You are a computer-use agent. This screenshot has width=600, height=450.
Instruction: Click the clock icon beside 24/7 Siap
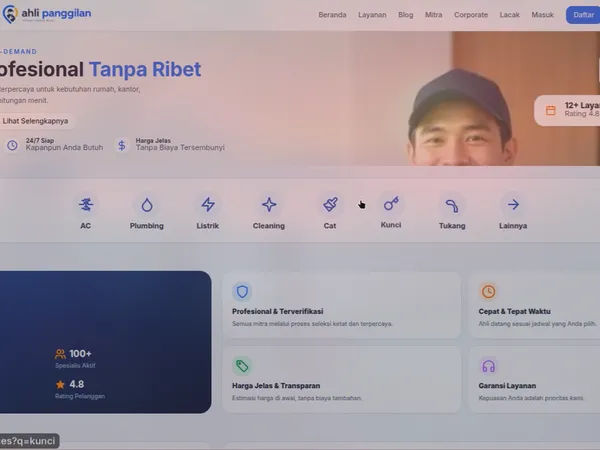[12, 145]
